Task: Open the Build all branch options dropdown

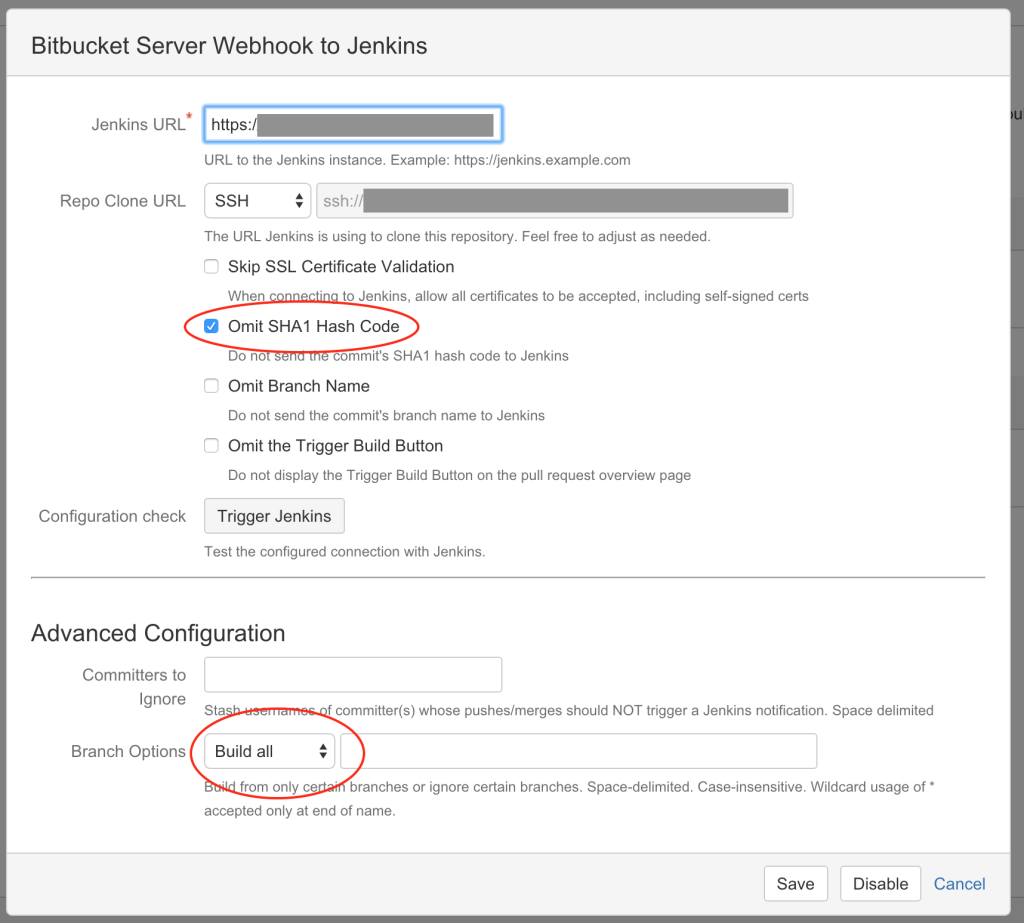Action: pos(269,751)
